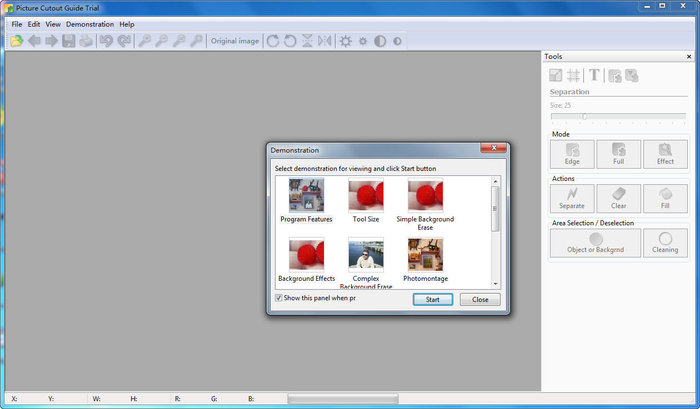The image size is (700, 409).
Task: Click the Redo arrow icon
Action: click(124, 41)
